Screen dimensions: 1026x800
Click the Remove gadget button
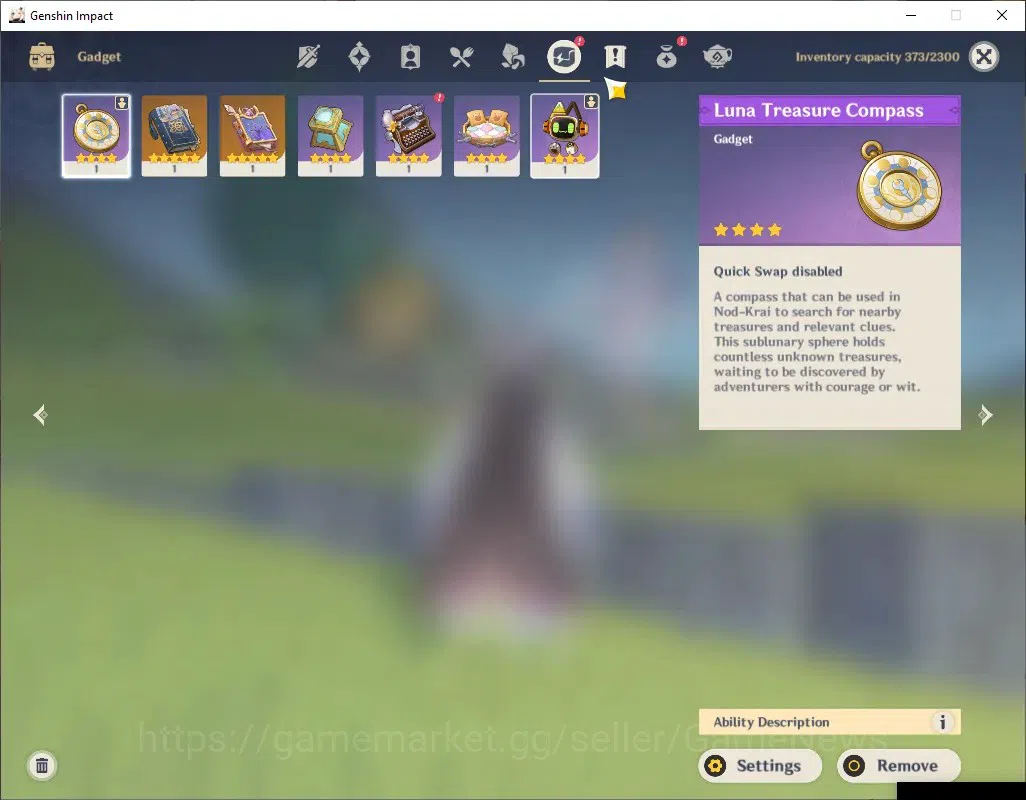(898, 765)
